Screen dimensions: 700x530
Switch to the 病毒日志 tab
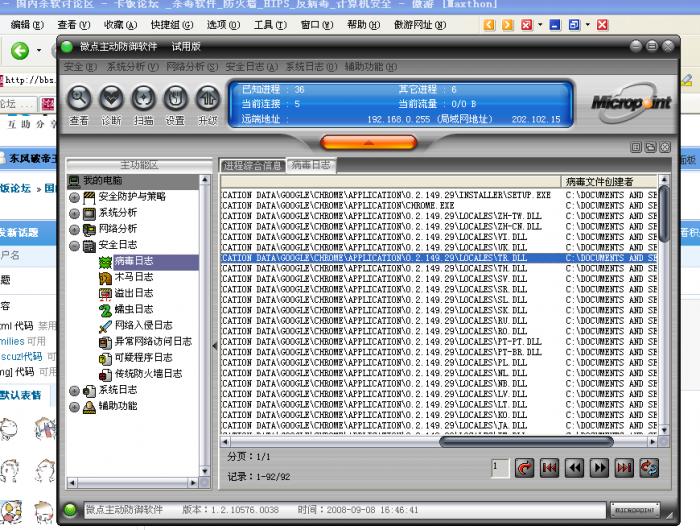pos(311,165)
